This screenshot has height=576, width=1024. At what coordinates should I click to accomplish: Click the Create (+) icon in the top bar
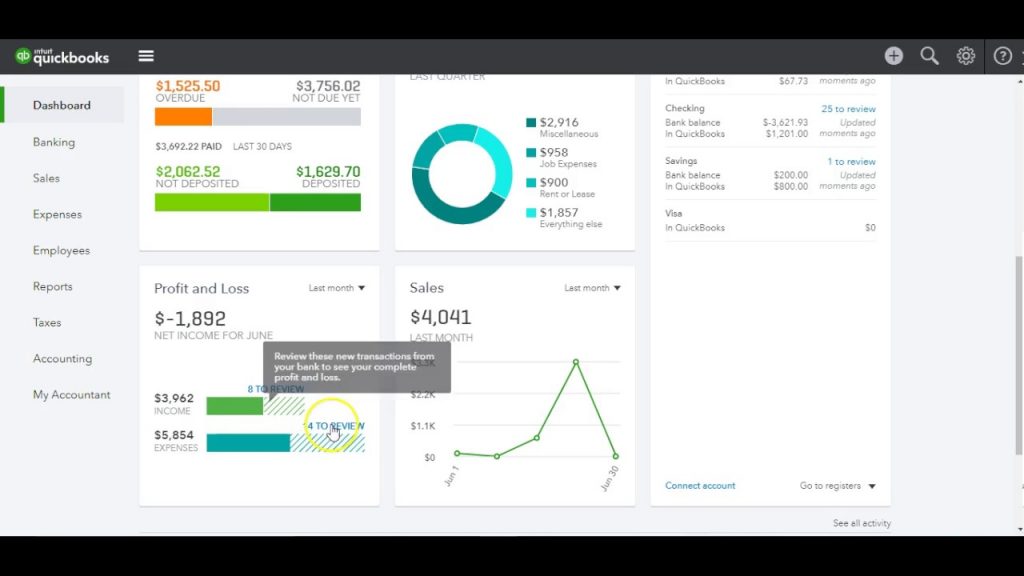(x=893, y=56)
